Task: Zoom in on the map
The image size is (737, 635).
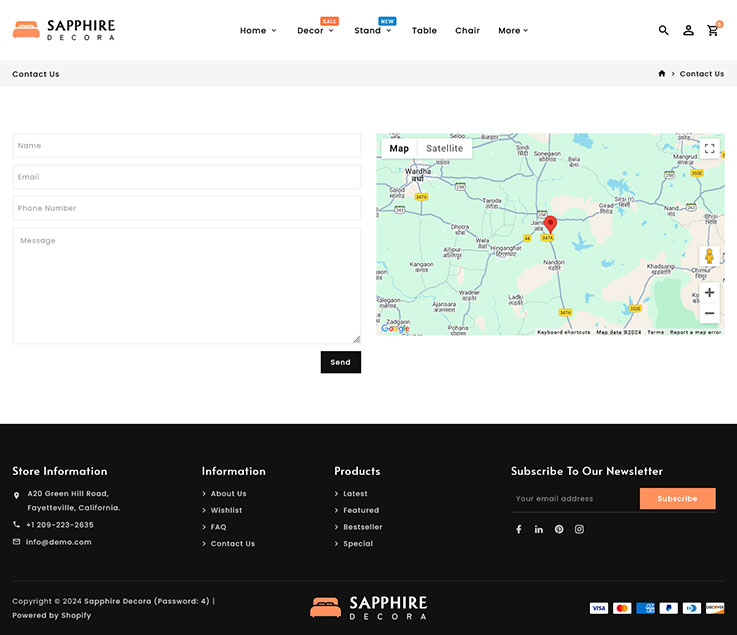Action: pos(709,293)
